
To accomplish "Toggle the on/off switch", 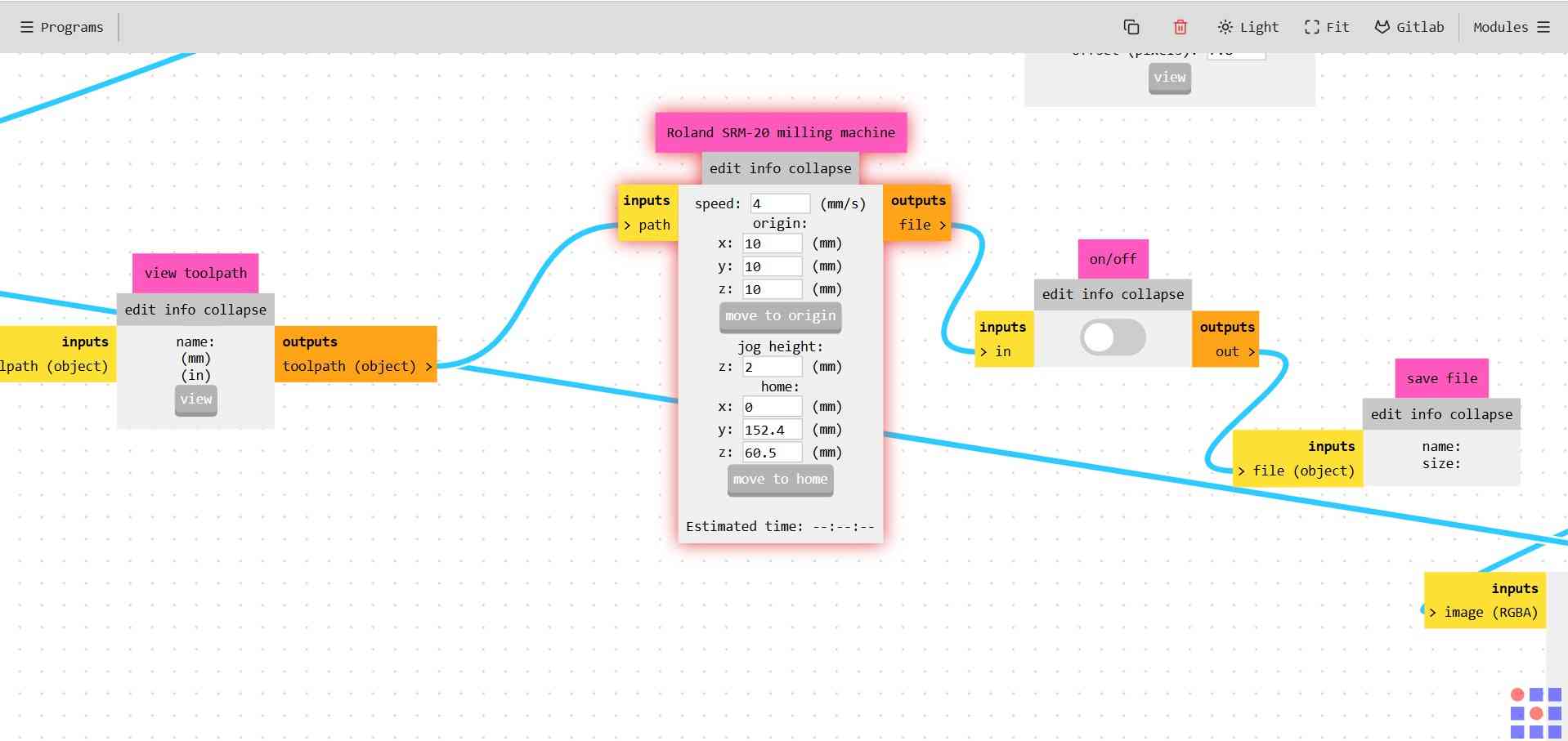I will click(x=1113, y=337).
